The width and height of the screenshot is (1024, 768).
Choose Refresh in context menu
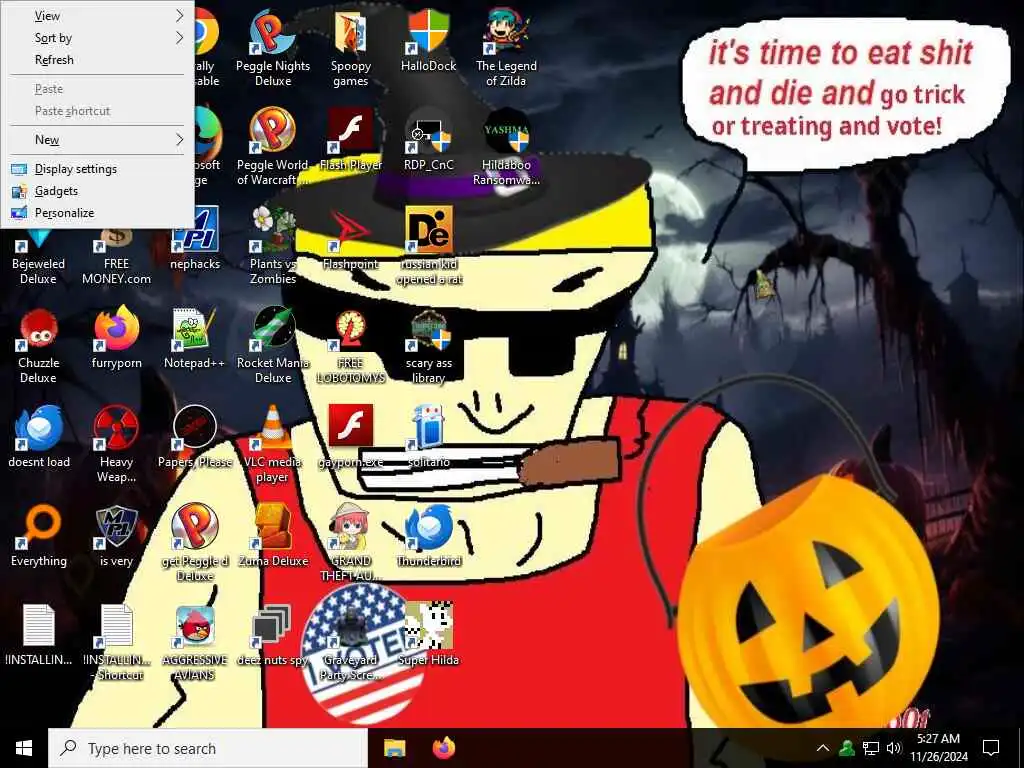98,60
